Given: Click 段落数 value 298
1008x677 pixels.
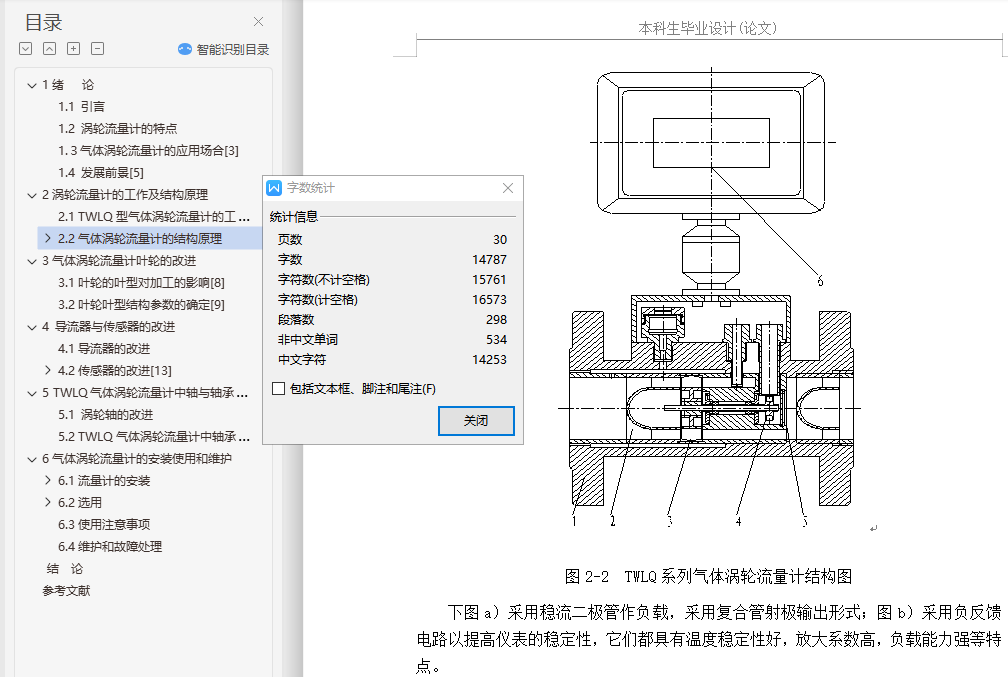Looking at the screenshot, I should pos(496,320).
